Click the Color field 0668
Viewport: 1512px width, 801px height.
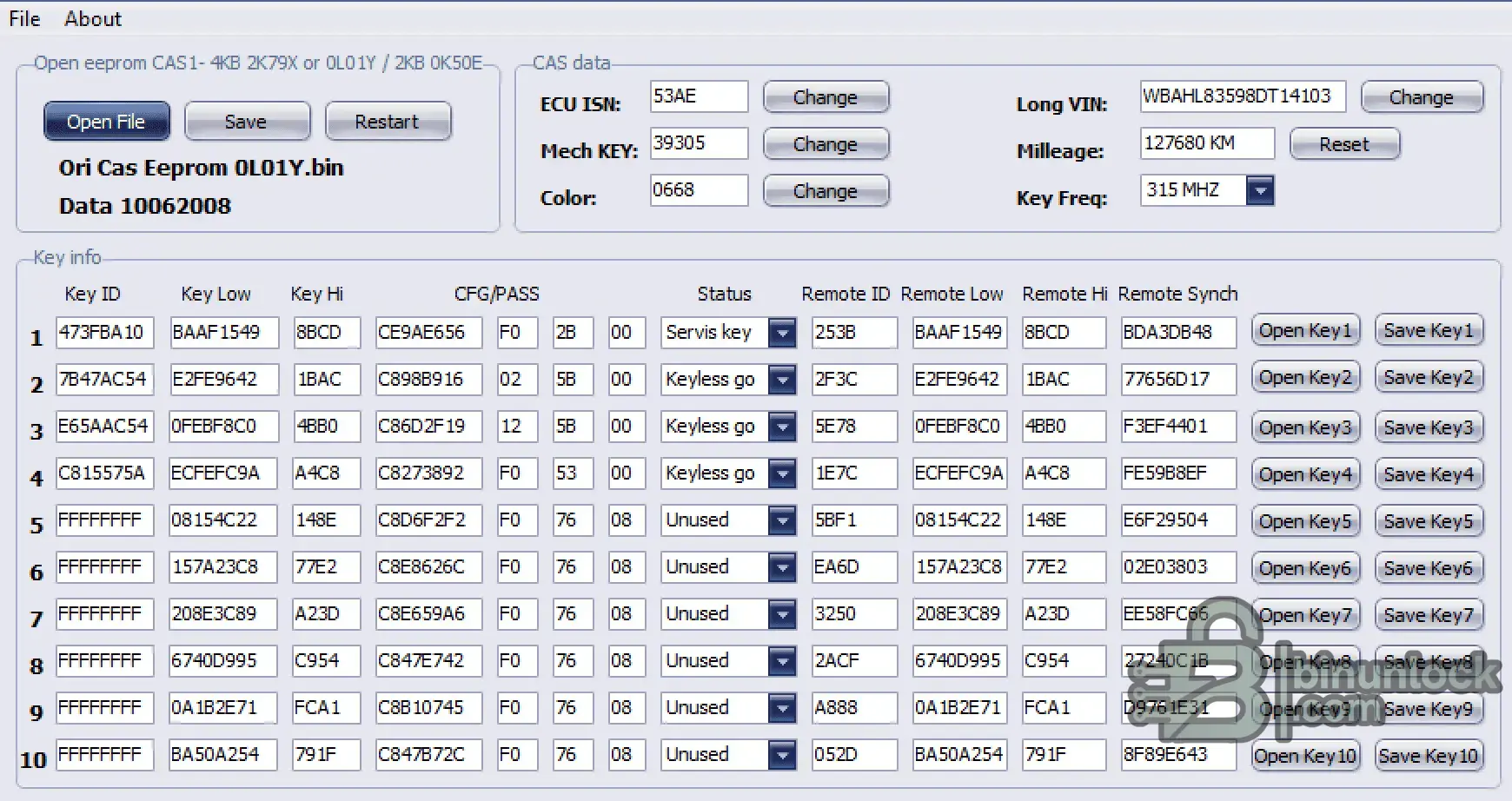tap(699, 190)
